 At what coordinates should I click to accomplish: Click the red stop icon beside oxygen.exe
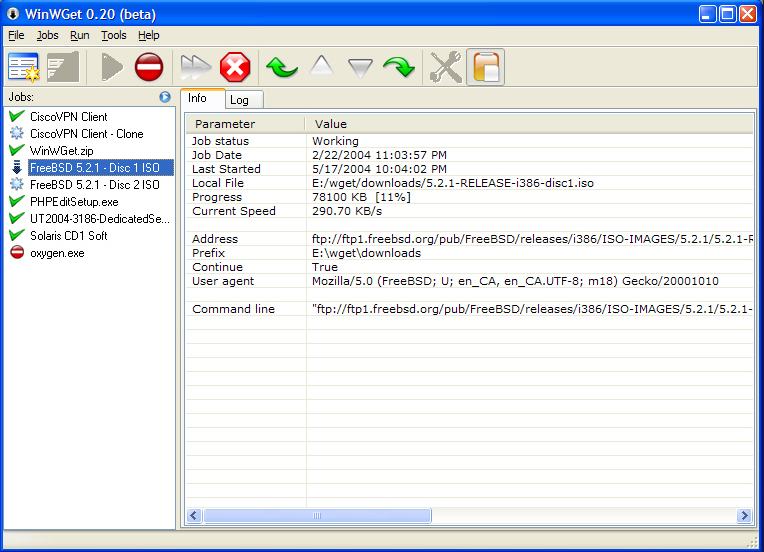(x=17, y=252)
